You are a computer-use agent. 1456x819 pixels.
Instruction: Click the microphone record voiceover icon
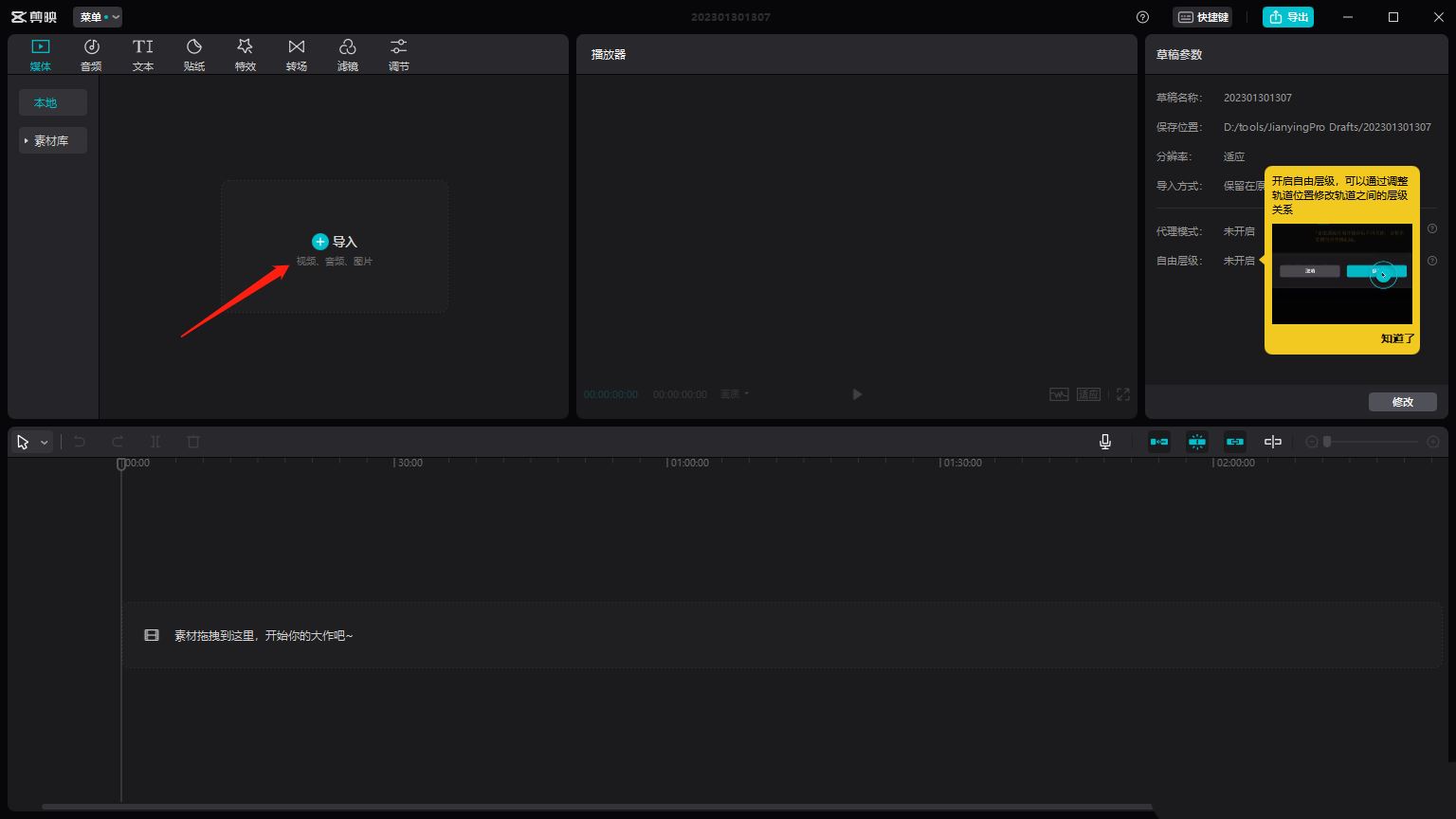[1104, 442]
